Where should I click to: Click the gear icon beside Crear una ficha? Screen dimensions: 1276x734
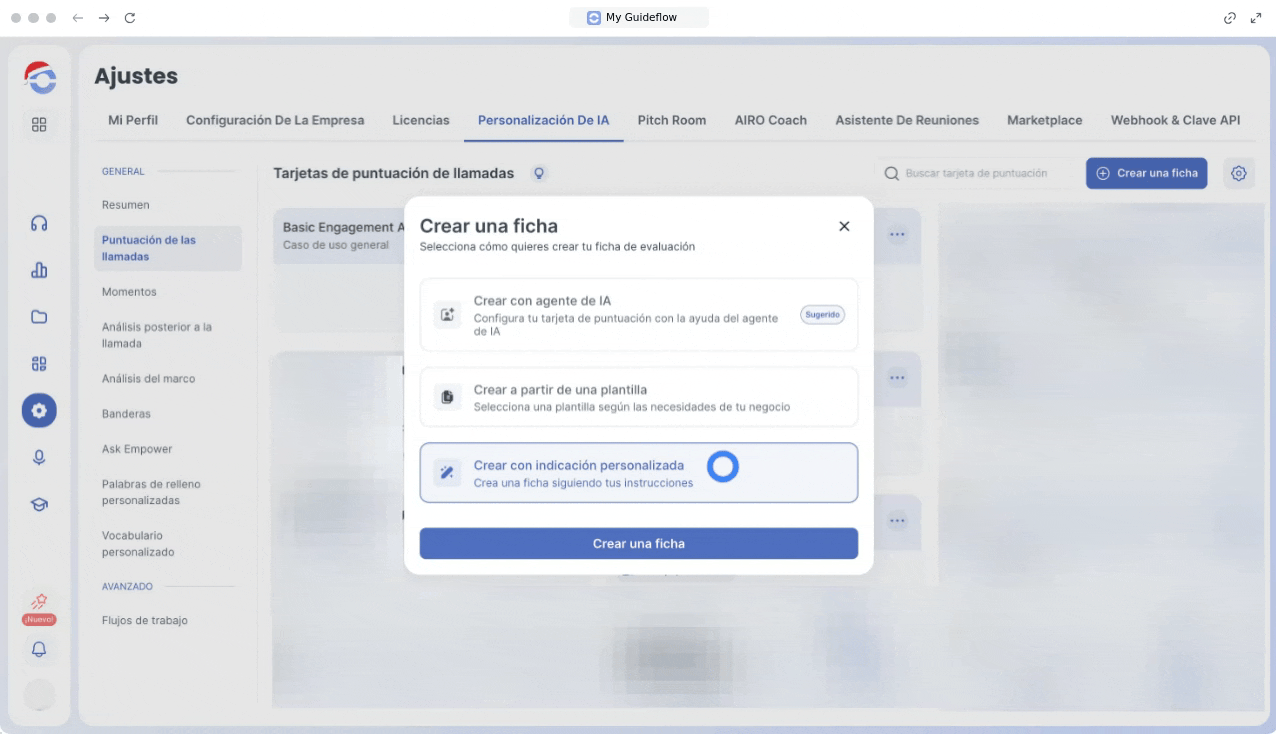tap(1238, 173)
